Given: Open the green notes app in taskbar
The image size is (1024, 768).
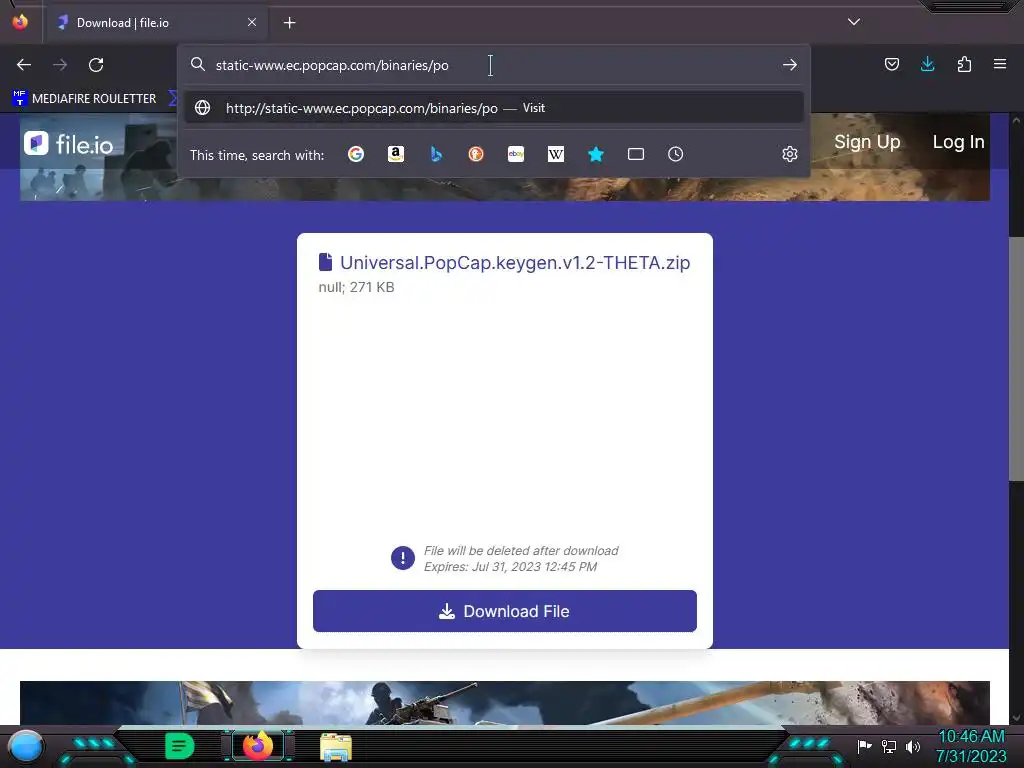Looking at the screenshot, I should click(x=179, y=746).
